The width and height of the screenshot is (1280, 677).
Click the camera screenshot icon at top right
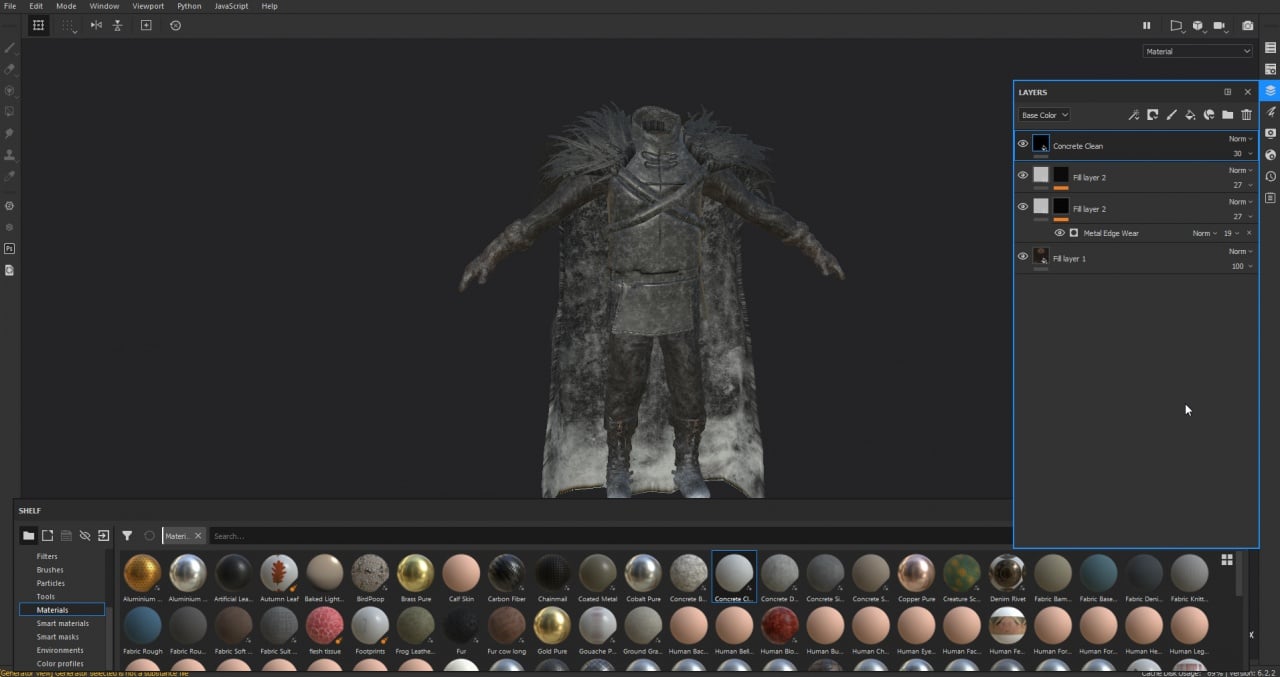(1247, 25)
